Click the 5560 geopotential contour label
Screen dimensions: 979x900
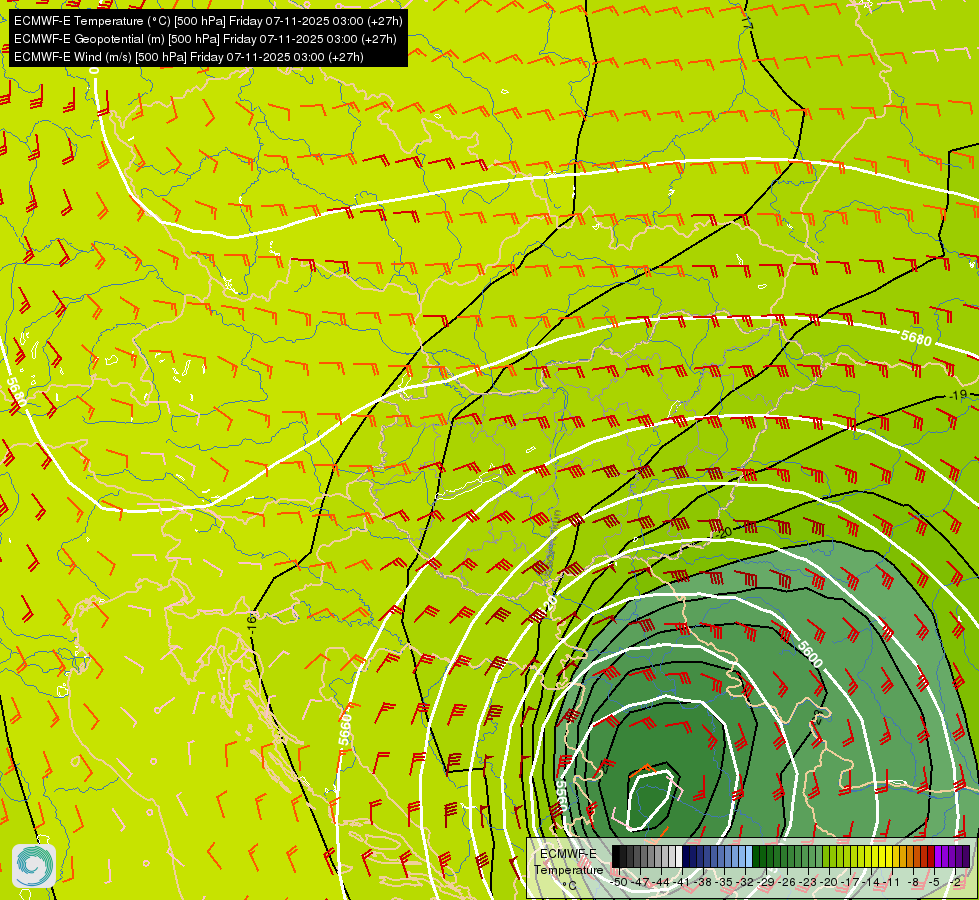pyautogui.click(x=560, y=796)
